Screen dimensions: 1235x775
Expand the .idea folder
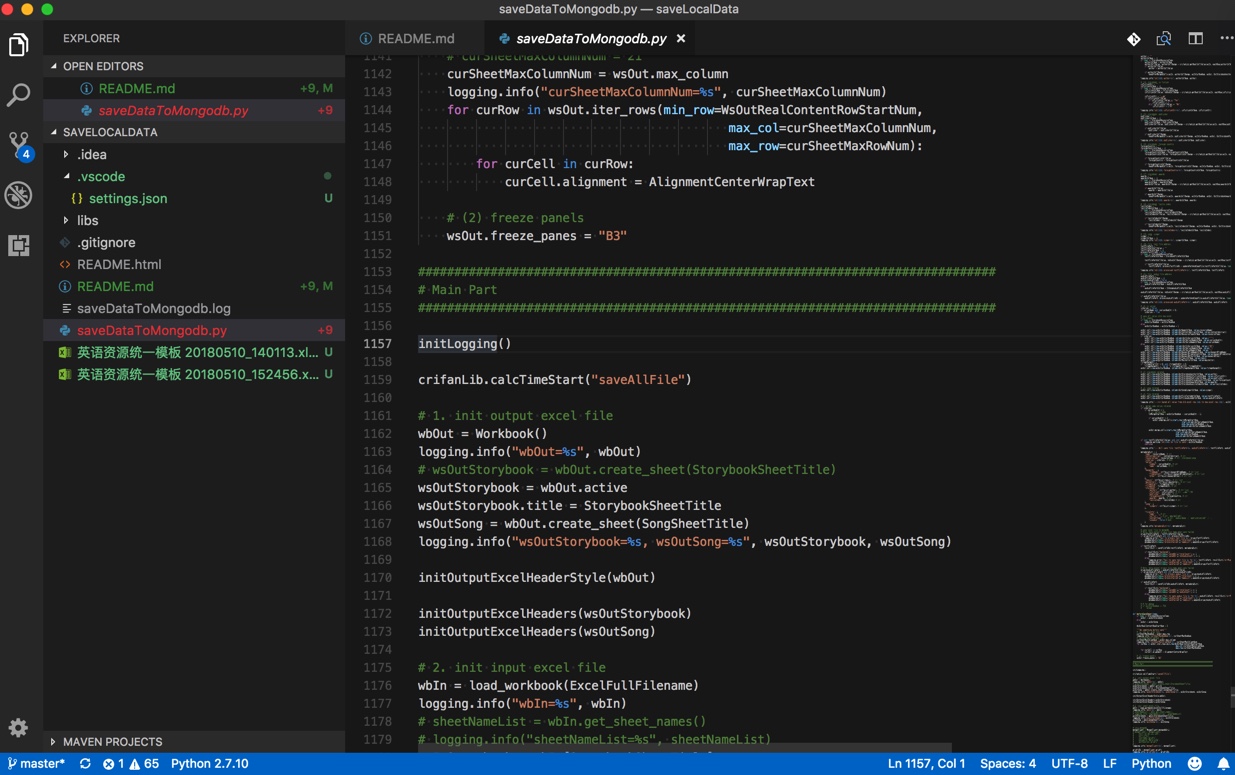(x=91, y=154)
